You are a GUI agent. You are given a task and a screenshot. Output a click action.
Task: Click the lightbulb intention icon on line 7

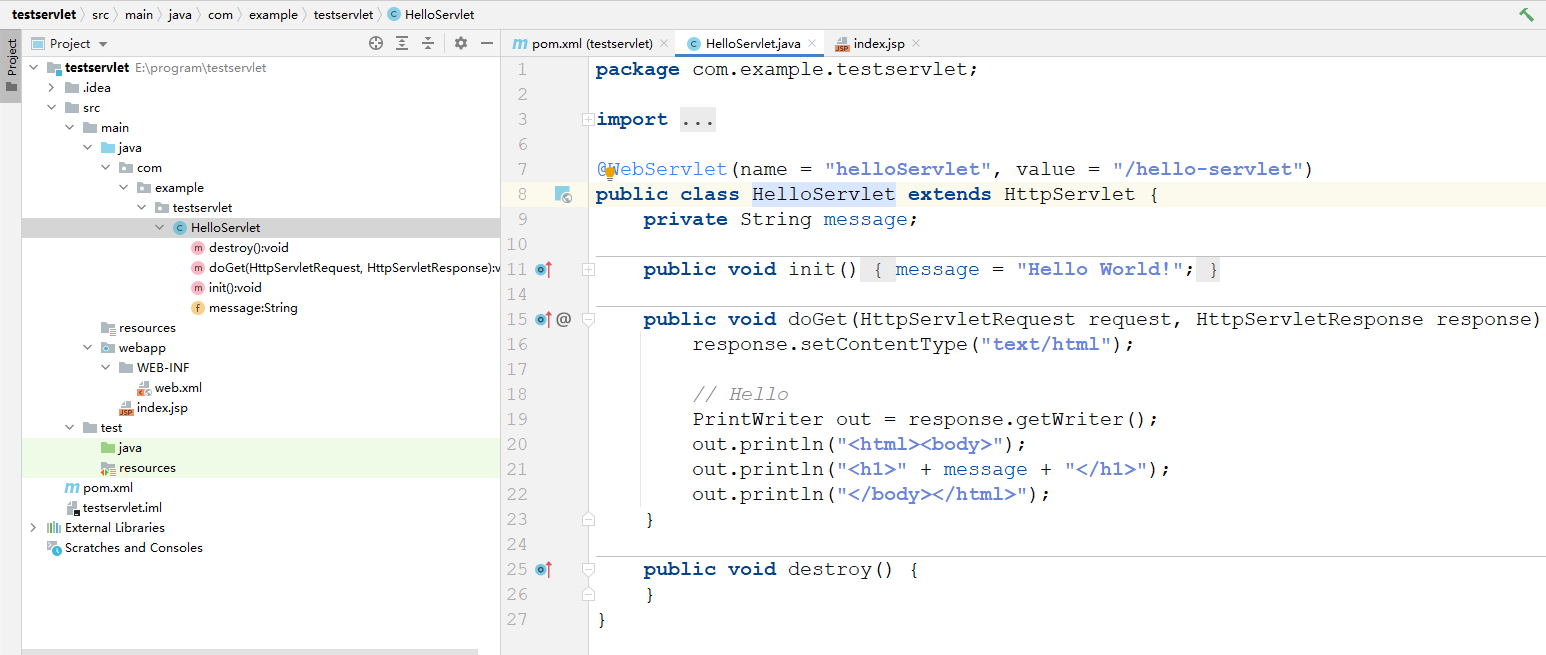coord(610,173)
